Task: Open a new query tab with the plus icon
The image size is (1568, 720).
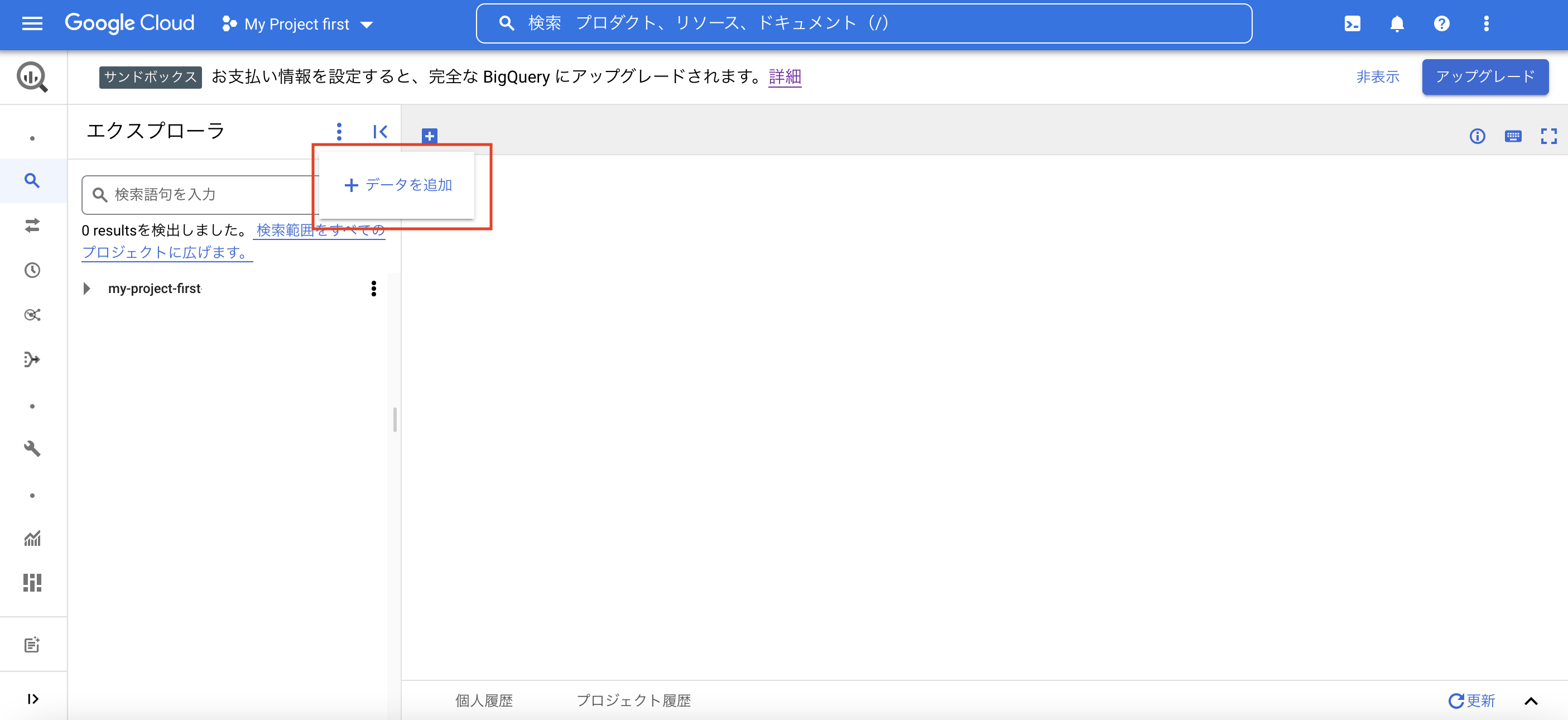Action: tap(429, 136)
